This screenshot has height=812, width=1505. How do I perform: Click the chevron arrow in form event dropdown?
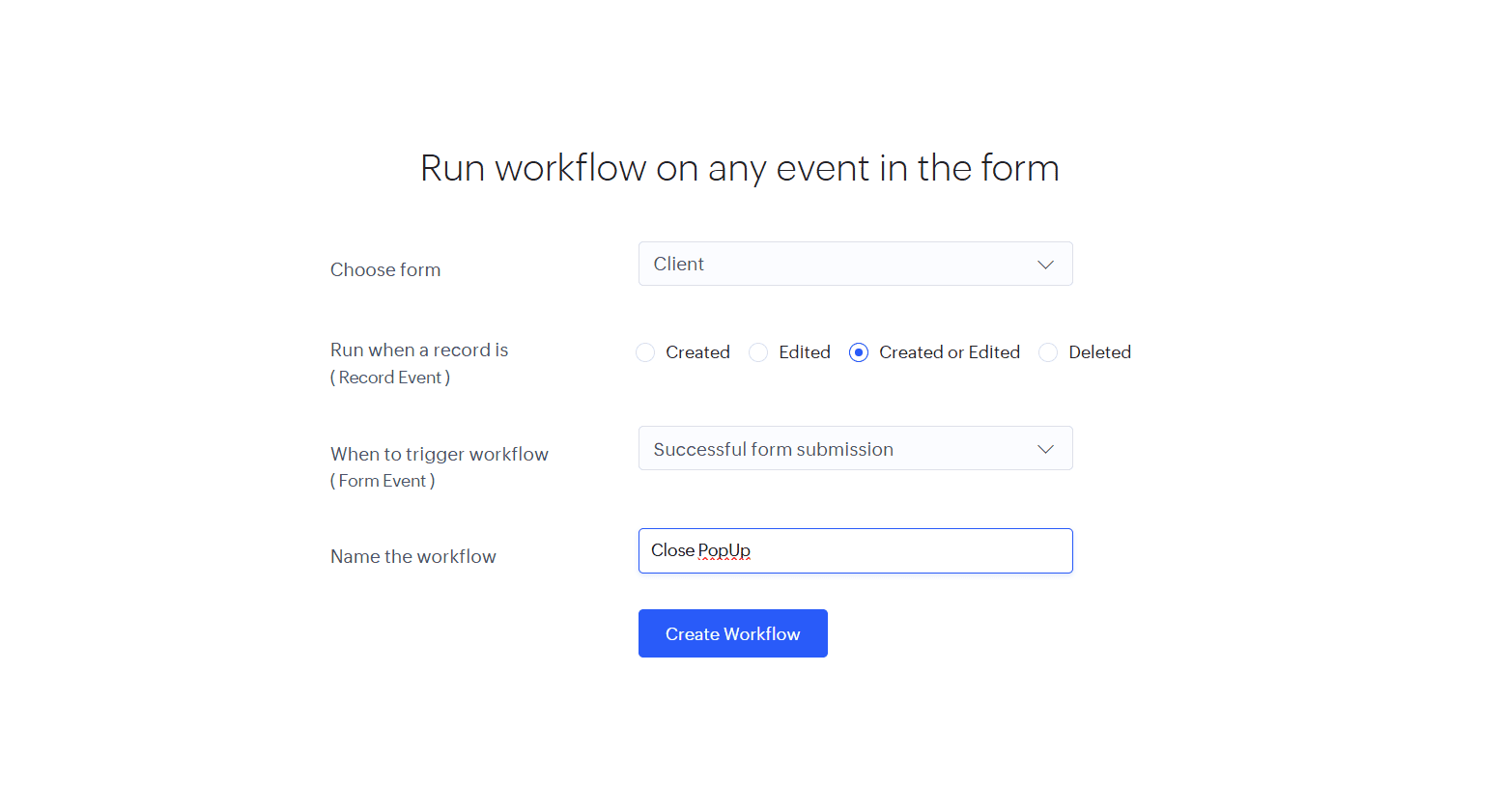pos(1045,449)
